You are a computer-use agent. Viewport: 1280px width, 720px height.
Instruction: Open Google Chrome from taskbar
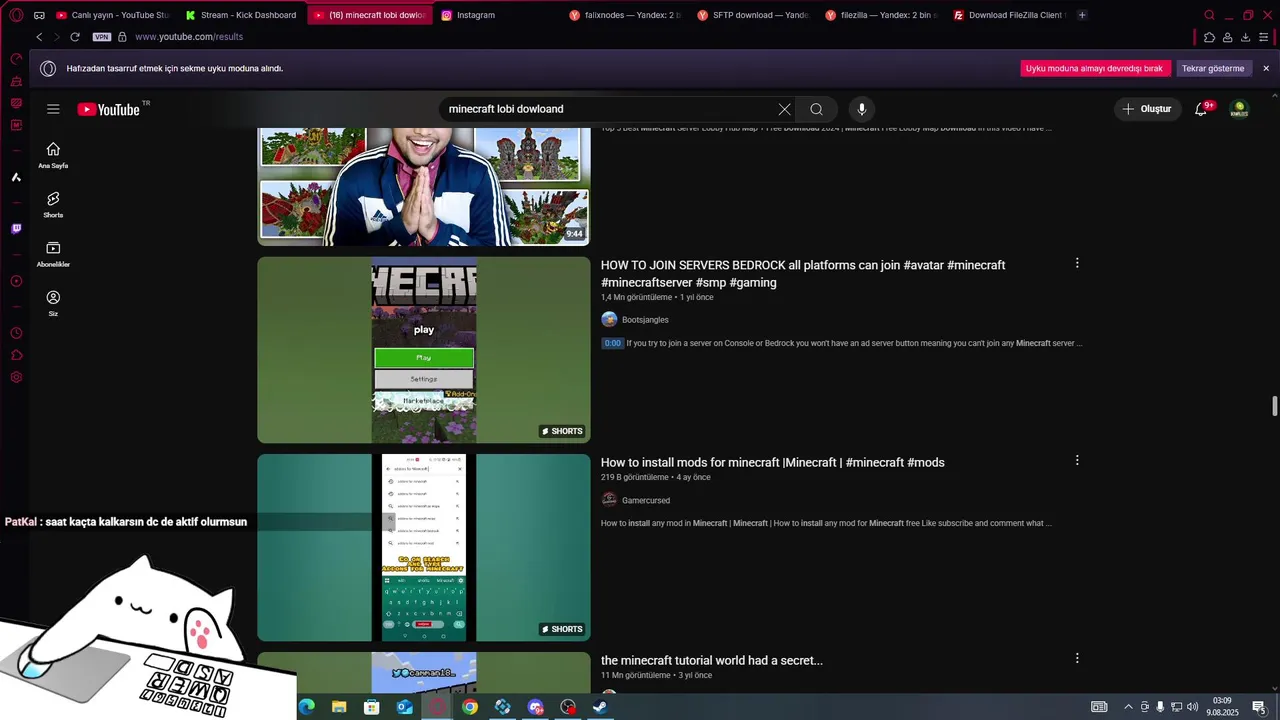[470, 707]
